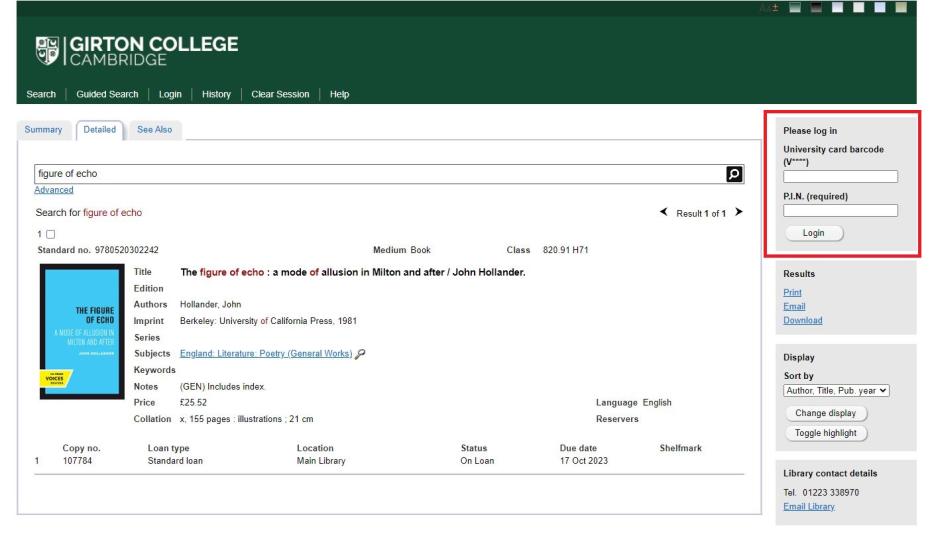Image resolution: width=930 pixels, height=538 pixels.
Task: Select the tan theme swatch at far right
Action: (x=901, y=8)
